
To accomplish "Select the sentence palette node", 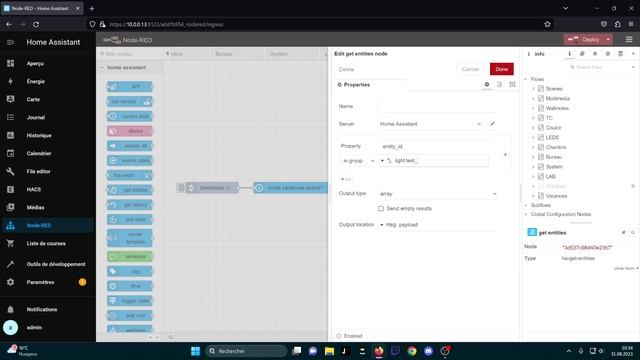I will 130,257.
